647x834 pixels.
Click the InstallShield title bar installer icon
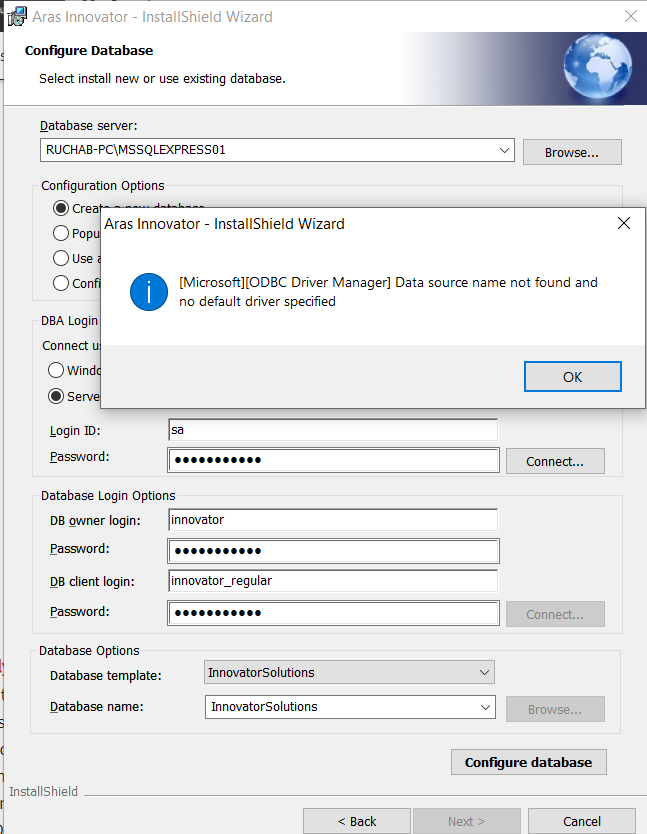pyautogui.click(x=17, y=16)
